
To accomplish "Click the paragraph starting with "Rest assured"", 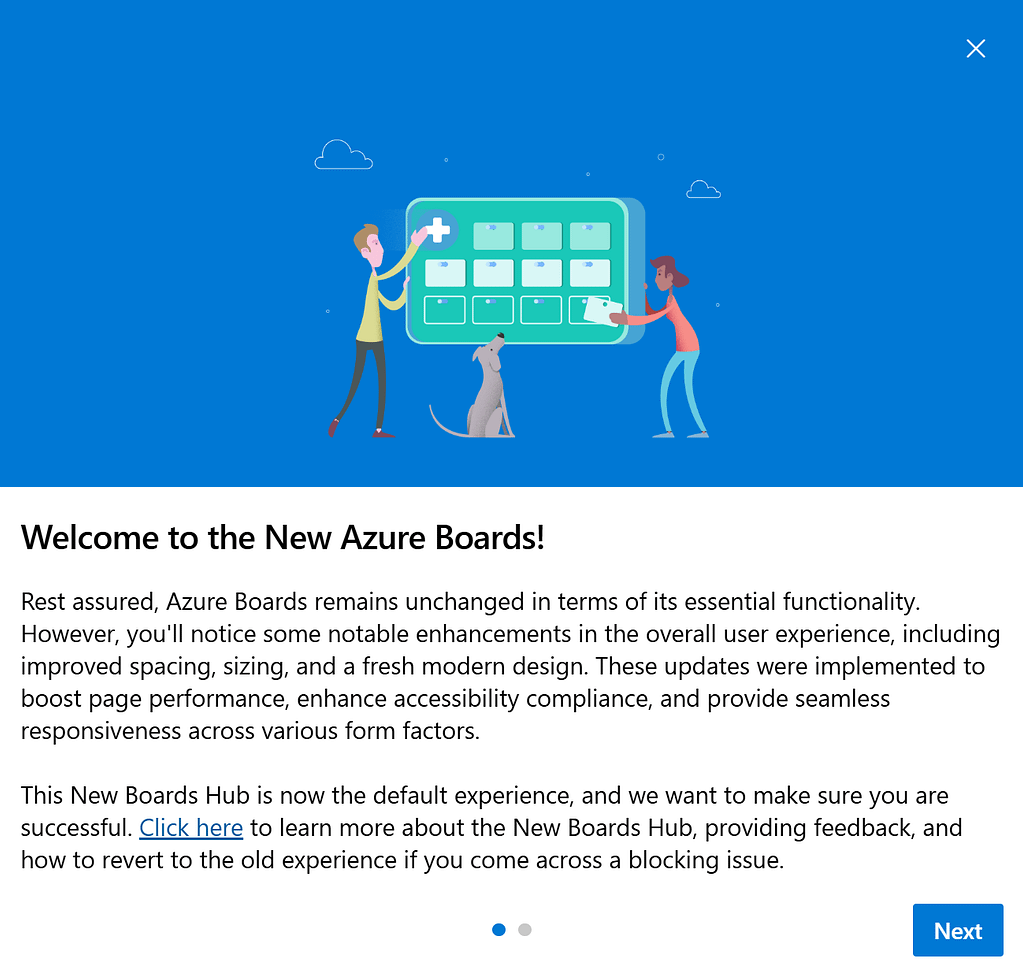I will 510,666.
